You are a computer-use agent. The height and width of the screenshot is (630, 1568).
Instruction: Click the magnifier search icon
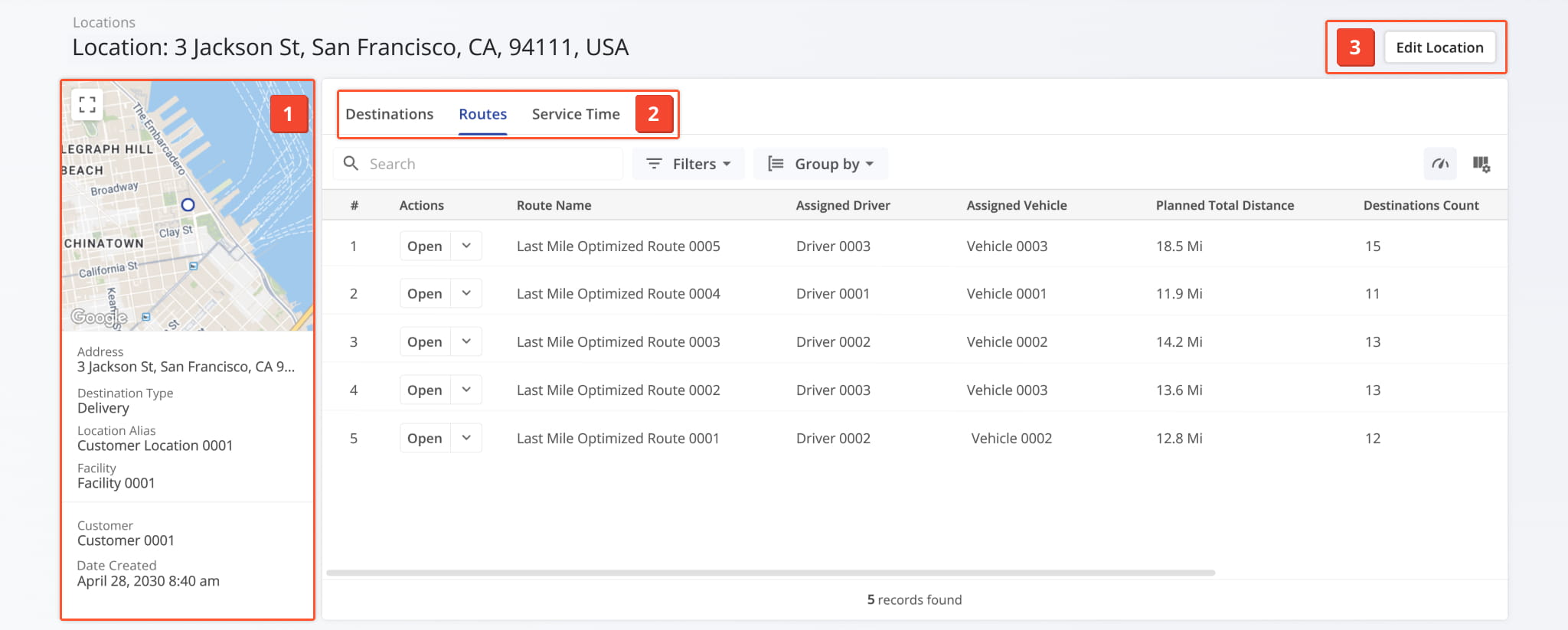(x=351, y=164)
